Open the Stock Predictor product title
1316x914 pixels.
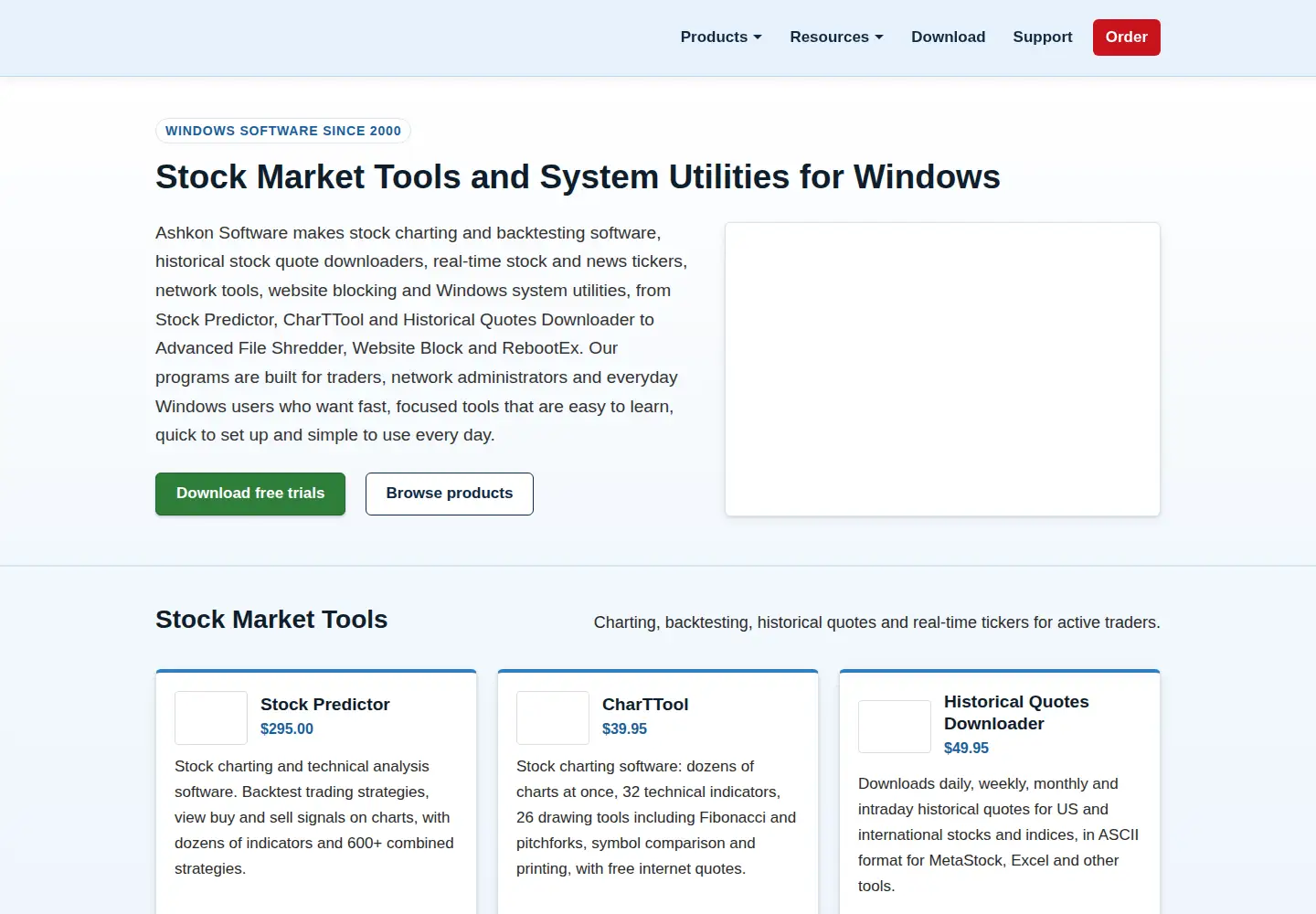(325, 705)
